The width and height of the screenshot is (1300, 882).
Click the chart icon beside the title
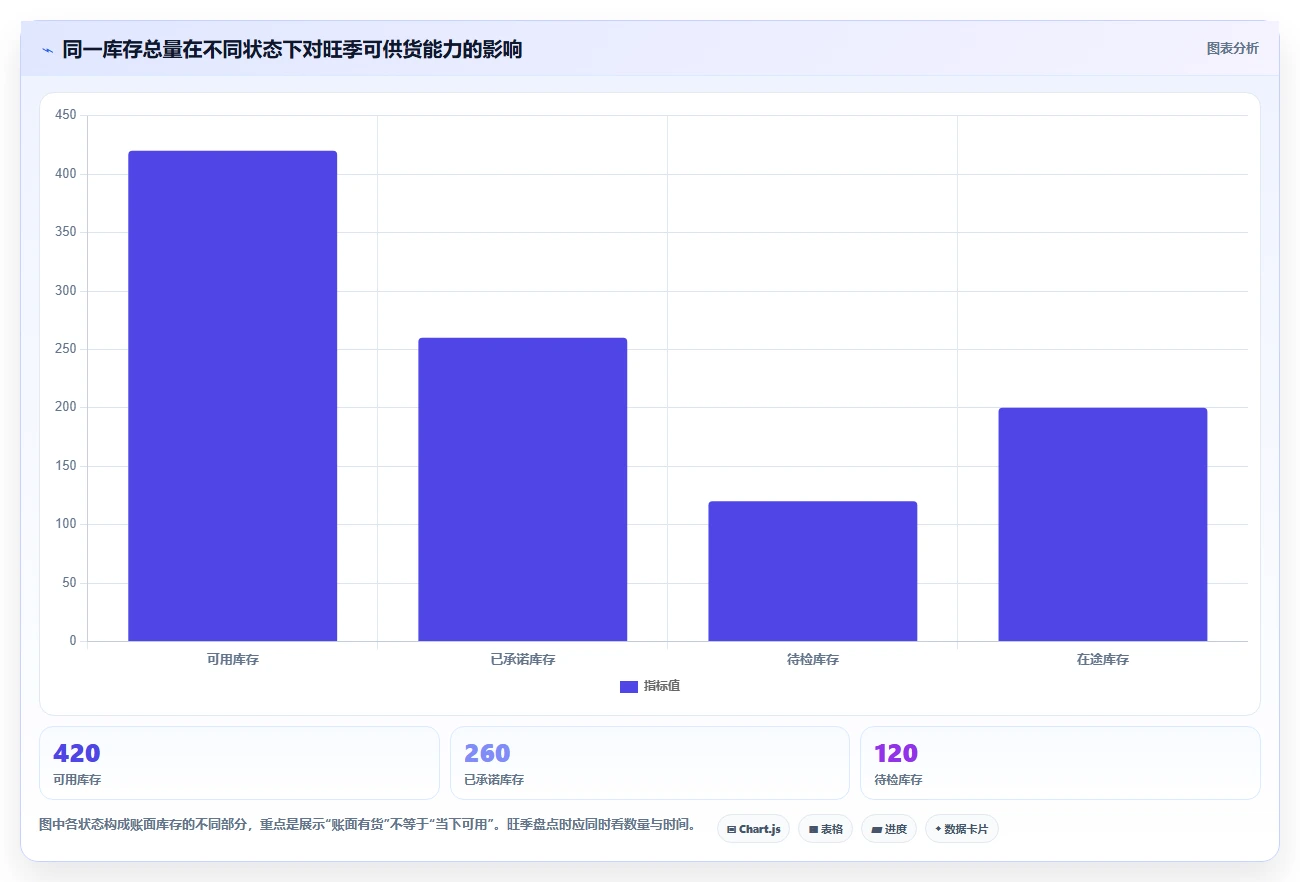[x=47, y=50]
